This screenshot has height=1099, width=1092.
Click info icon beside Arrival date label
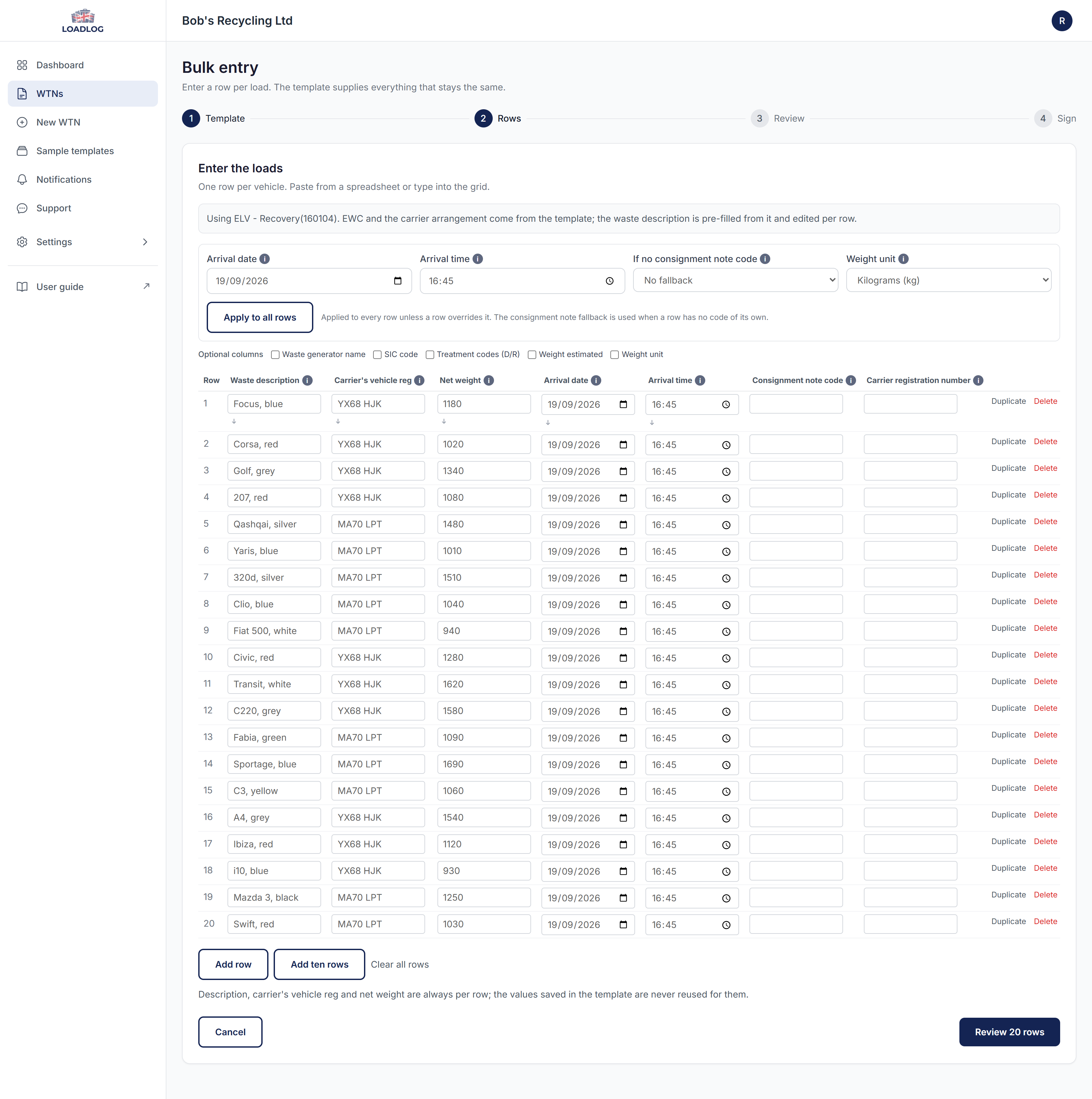click(264, 259)
